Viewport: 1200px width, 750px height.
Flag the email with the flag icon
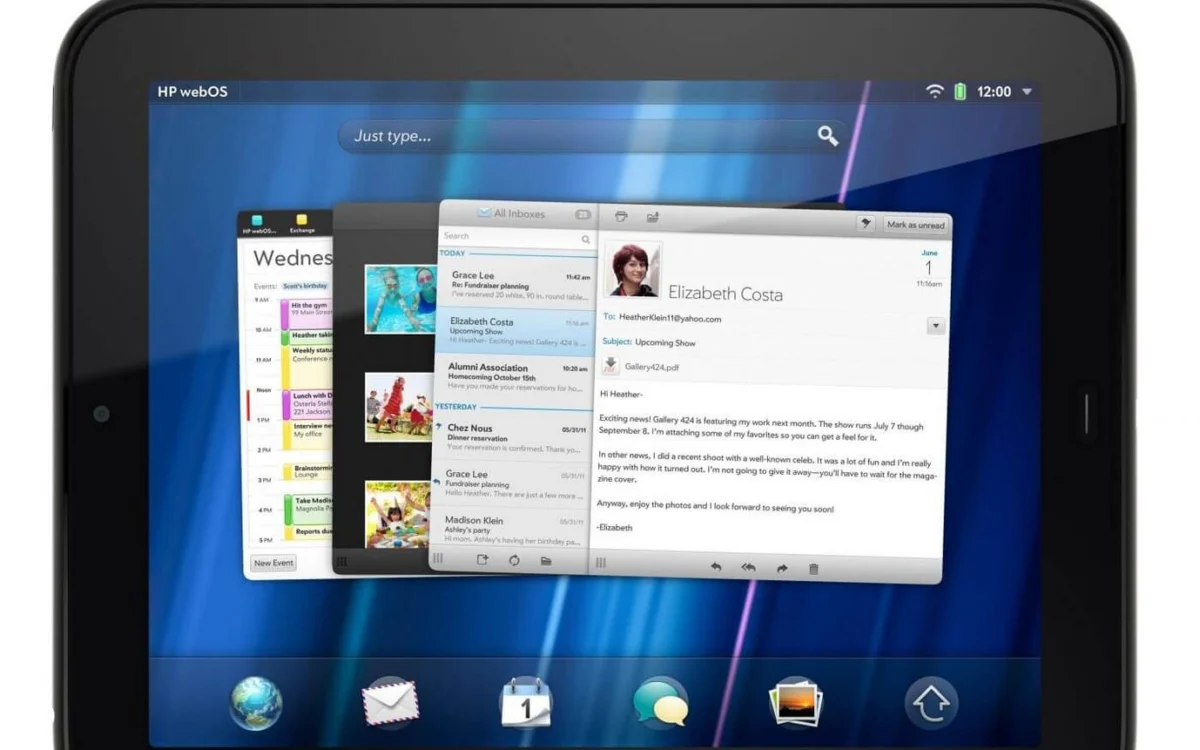coord(866,224)
